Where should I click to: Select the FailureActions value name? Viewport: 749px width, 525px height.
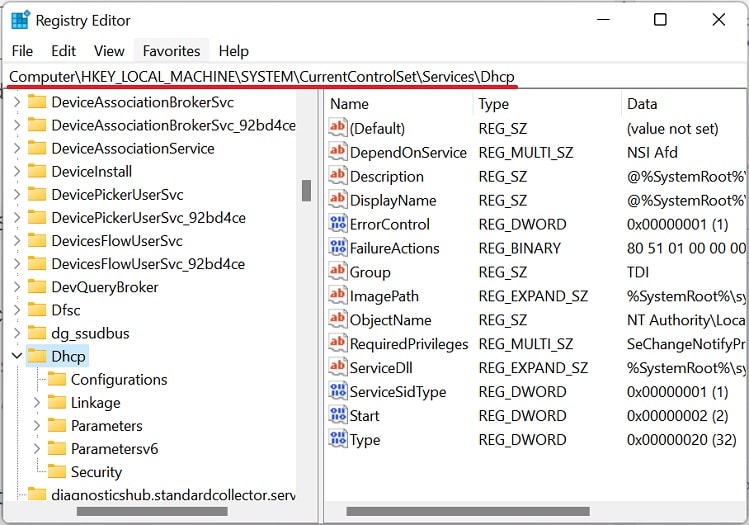pyautogui.click(x=395, y=248)
